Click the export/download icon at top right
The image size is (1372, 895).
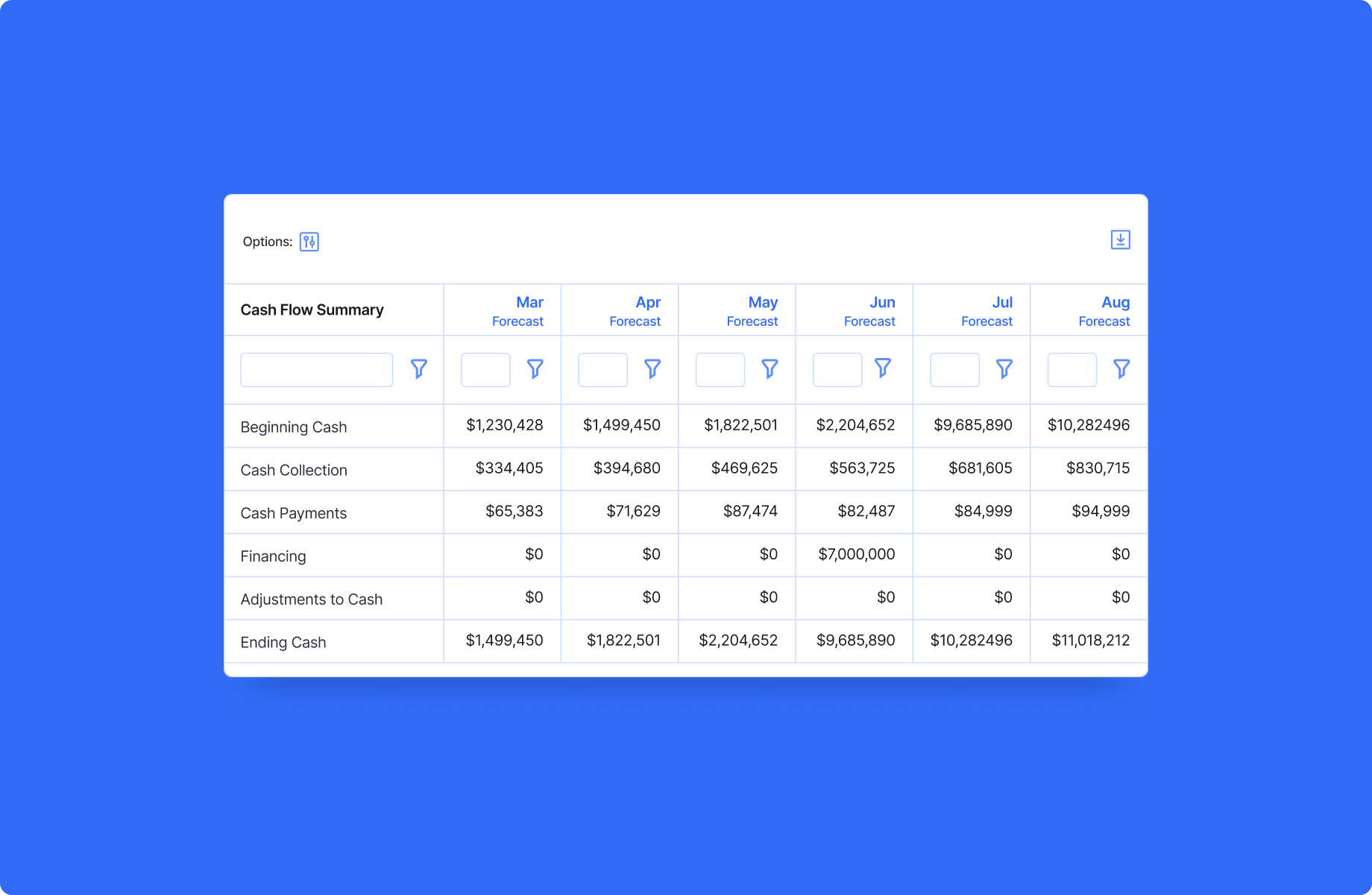[1120, 239]
